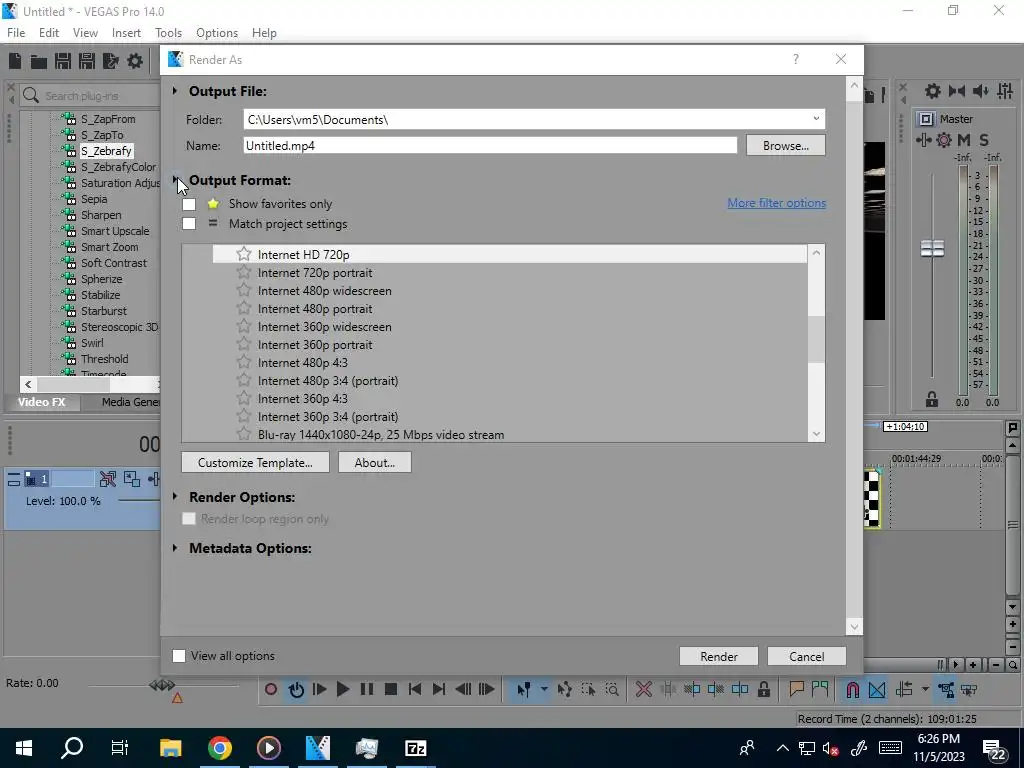Toggle Loop Playback in transport bar
Screen dimensions: 1024x768
click(296, 689)
